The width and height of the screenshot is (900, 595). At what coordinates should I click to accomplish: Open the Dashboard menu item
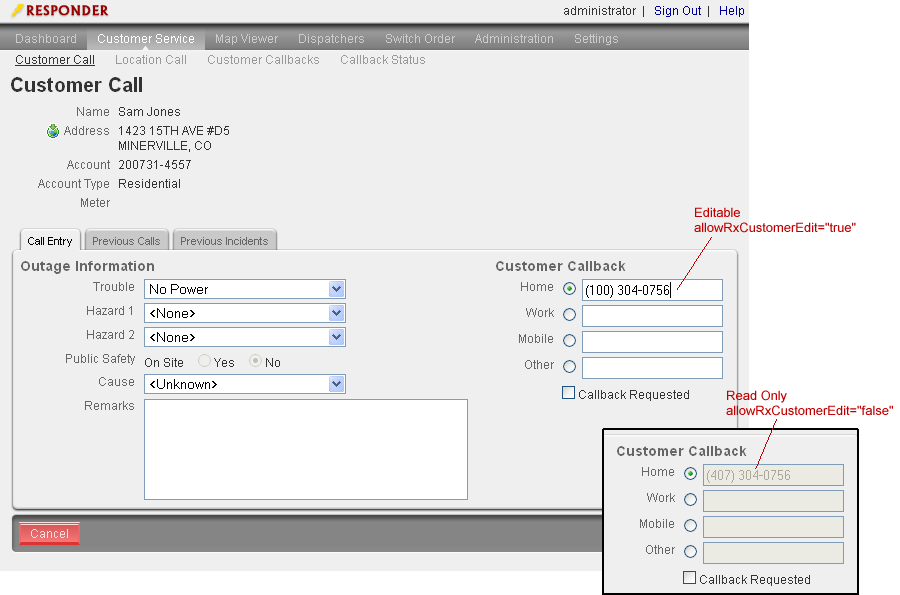tap(46, 39)
